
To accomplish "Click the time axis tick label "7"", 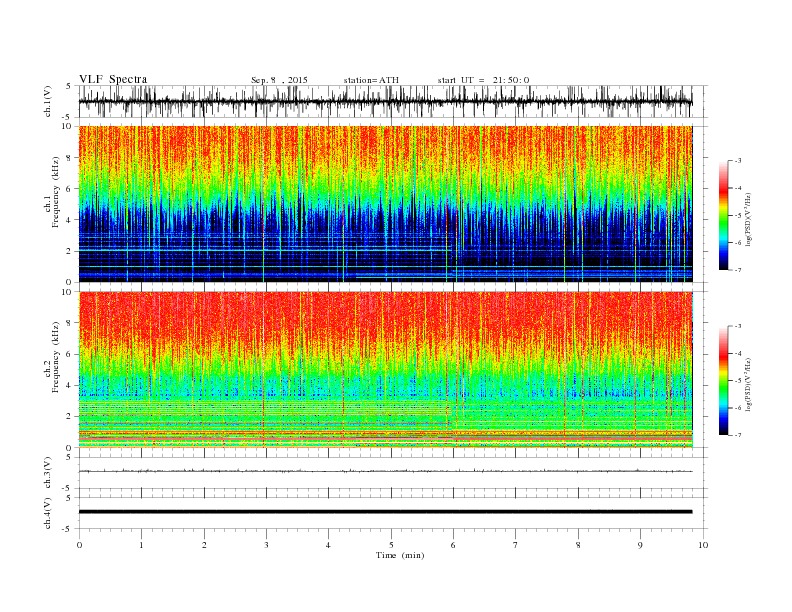I will [515, 545].
